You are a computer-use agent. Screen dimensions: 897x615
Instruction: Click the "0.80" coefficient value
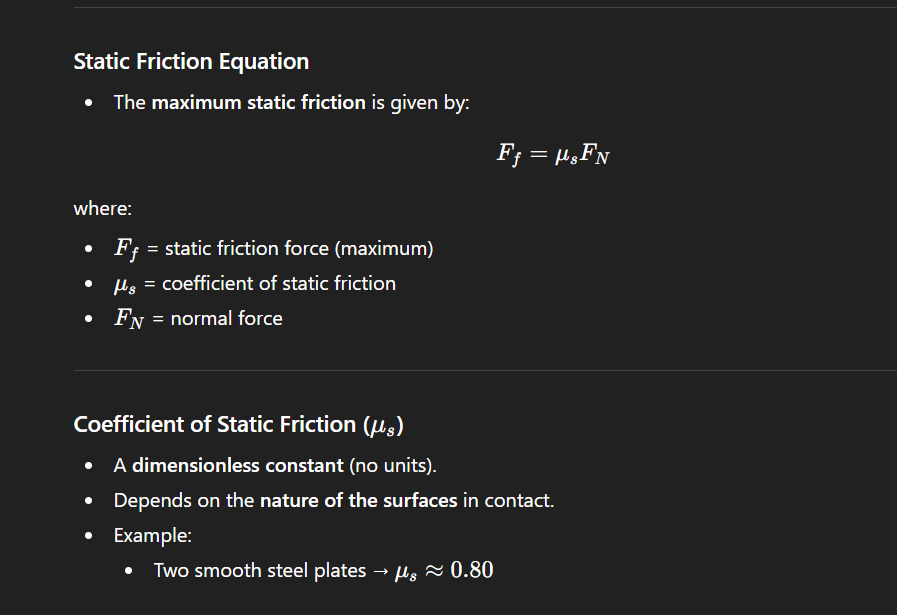pos(472,571)
